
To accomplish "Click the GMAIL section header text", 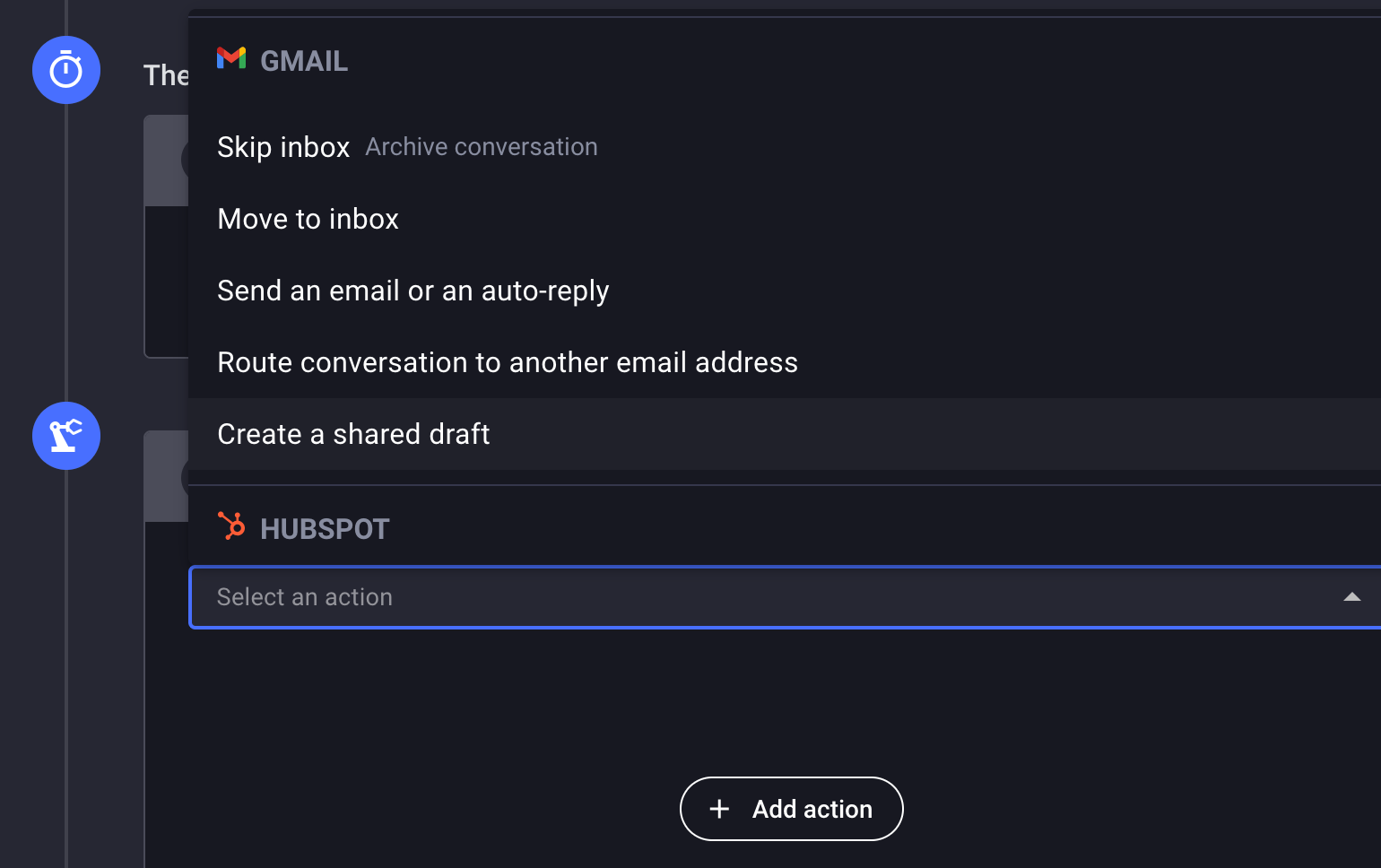I will tap(304, 61).
